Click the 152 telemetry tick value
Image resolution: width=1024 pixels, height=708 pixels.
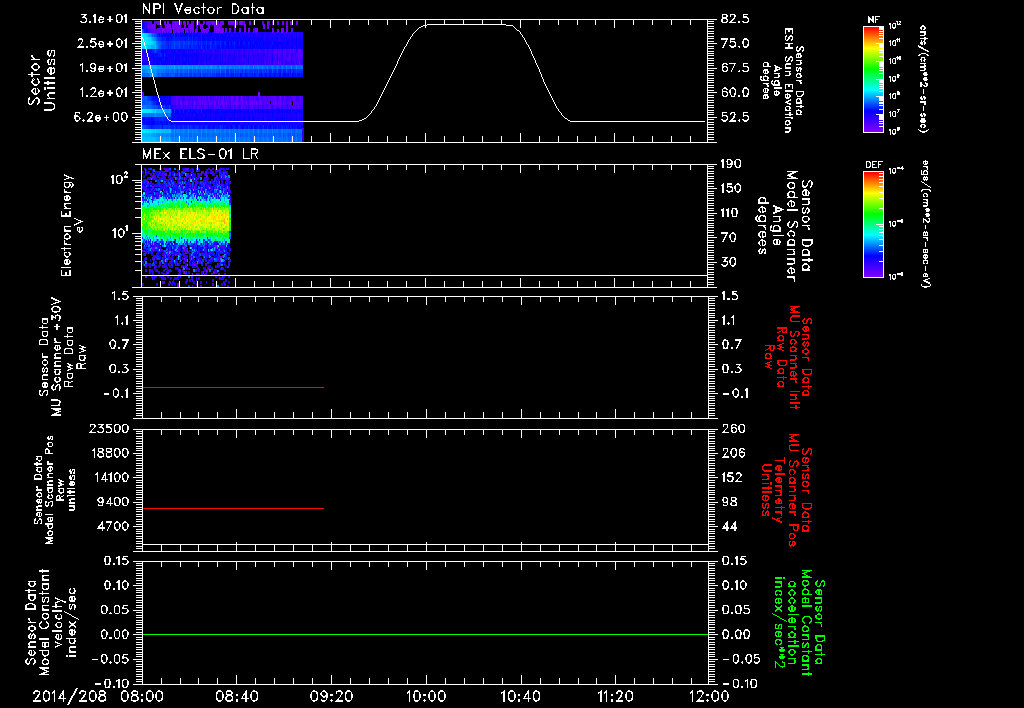click(x=732, y=477)
